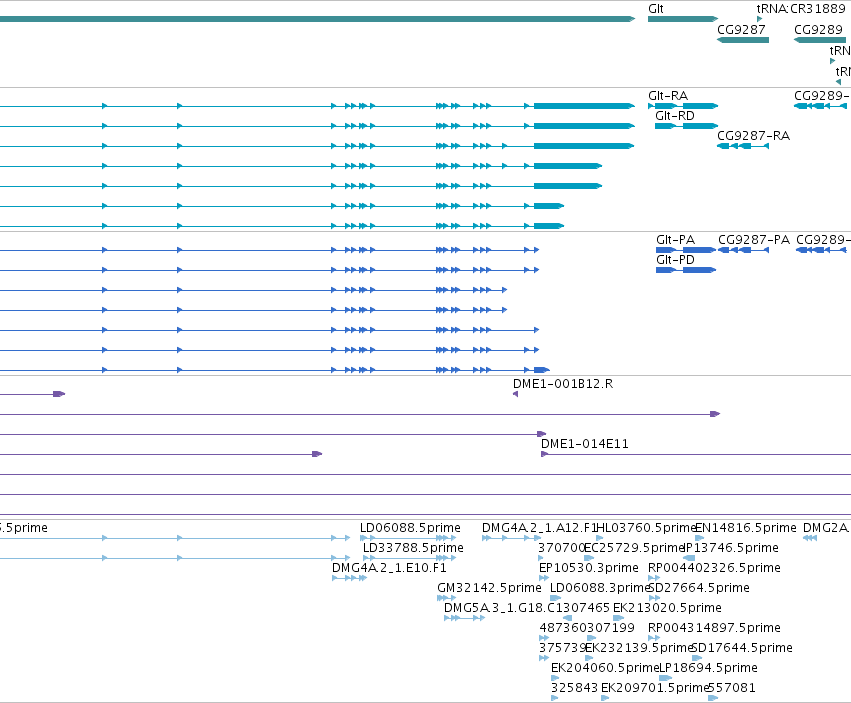The height and width of the screenshot is (703, 851).
Task: Click the CG9287-RA transcript label
Action: (753, 136)
